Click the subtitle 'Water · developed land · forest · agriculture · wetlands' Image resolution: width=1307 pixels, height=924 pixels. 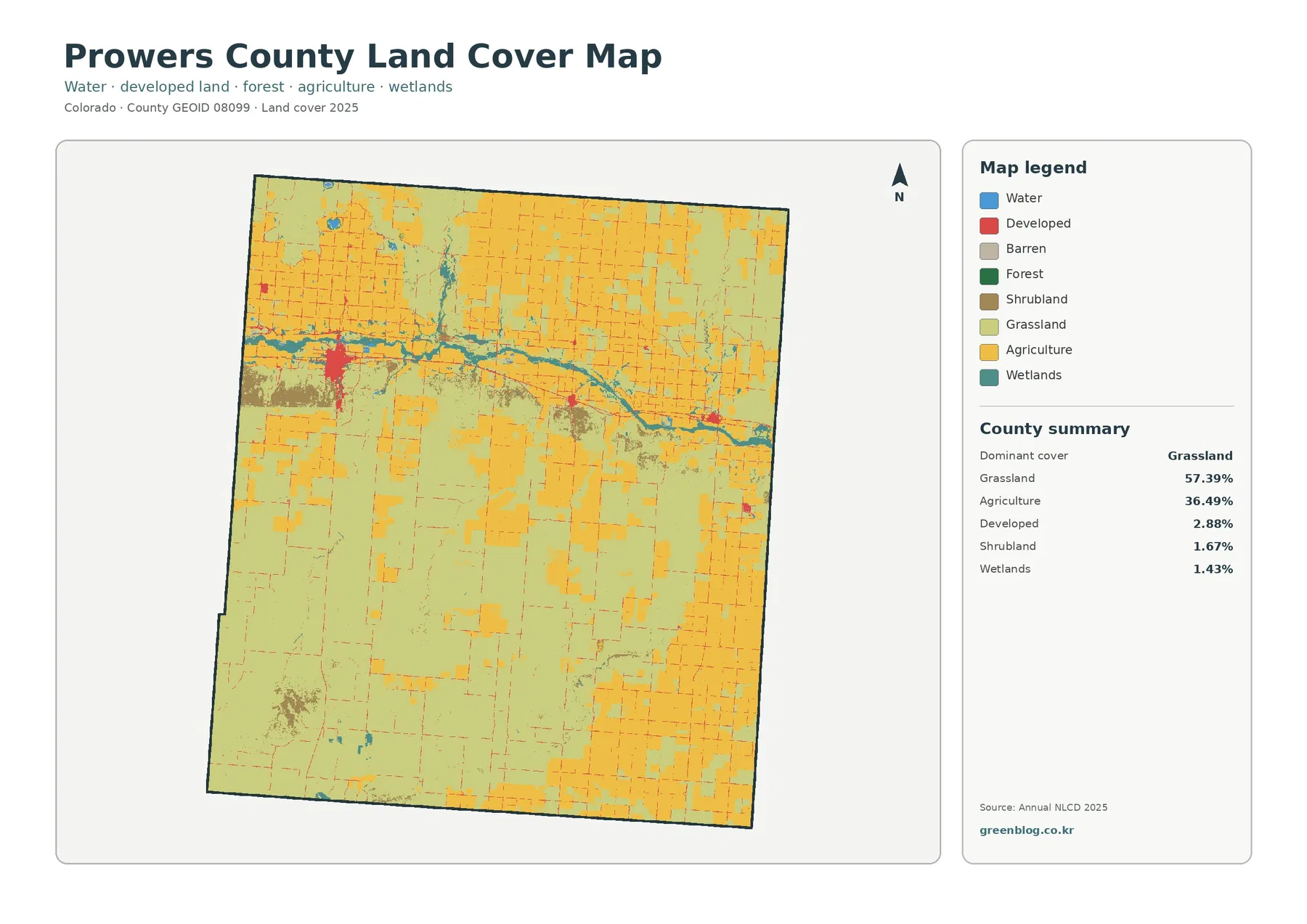(258, 86)
